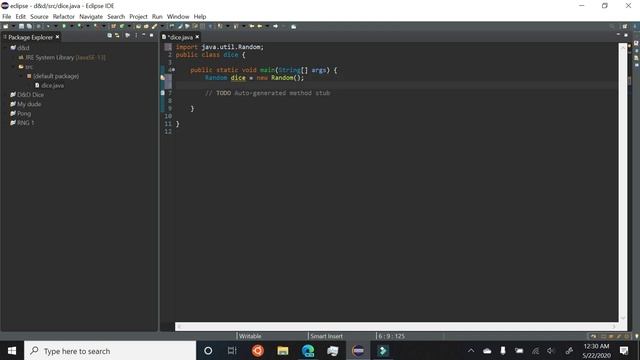The image size is (640, 360).
Task: Open the File menu
Action: tap(7, 17)
